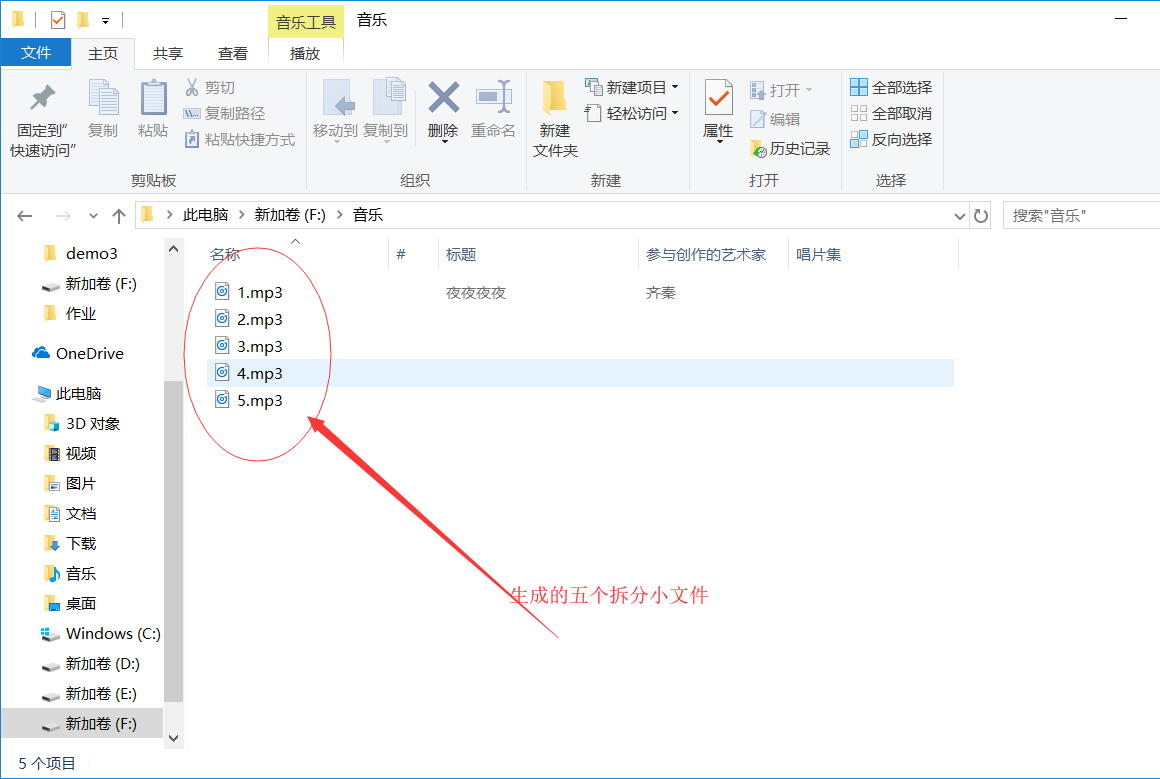
Task: Click Select all (全部选择)
Action: click(891, 87)
